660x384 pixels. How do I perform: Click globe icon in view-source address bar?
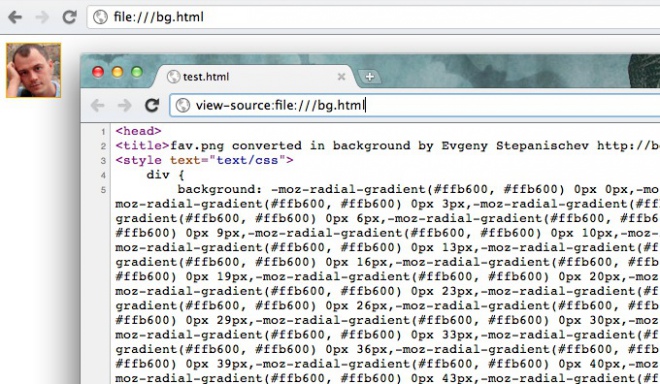point(183,105)
